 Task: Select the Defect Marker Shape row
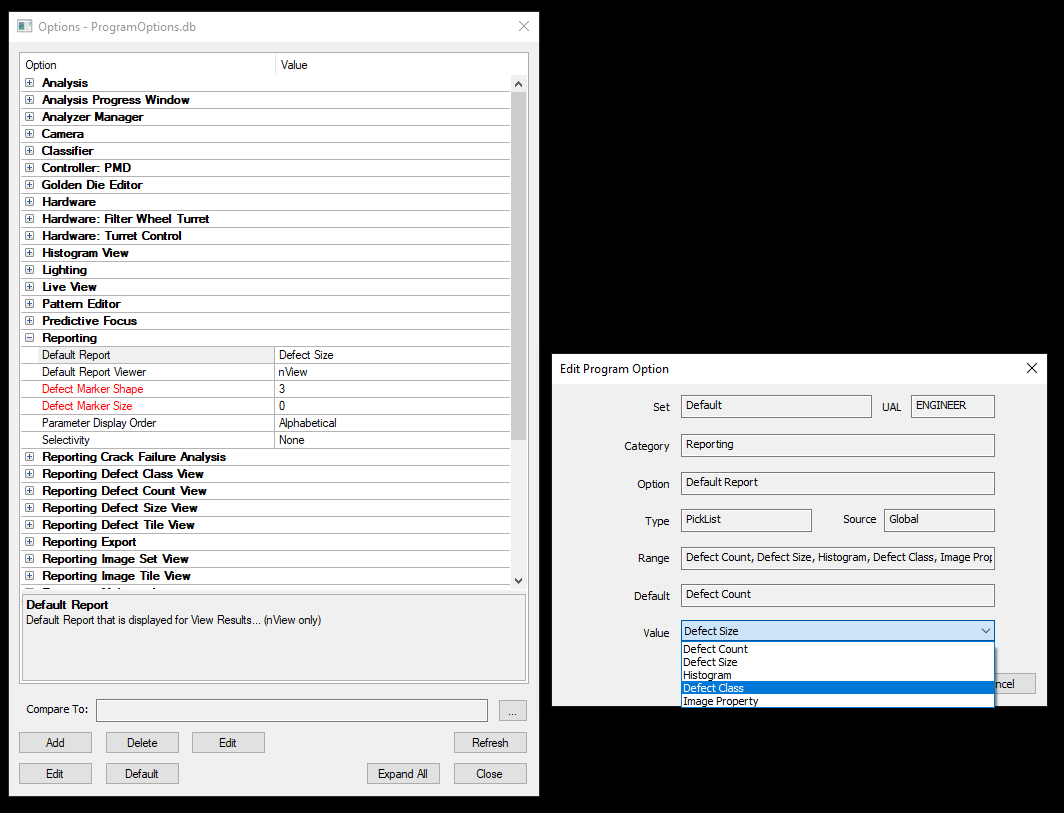[x=92, y=389]
